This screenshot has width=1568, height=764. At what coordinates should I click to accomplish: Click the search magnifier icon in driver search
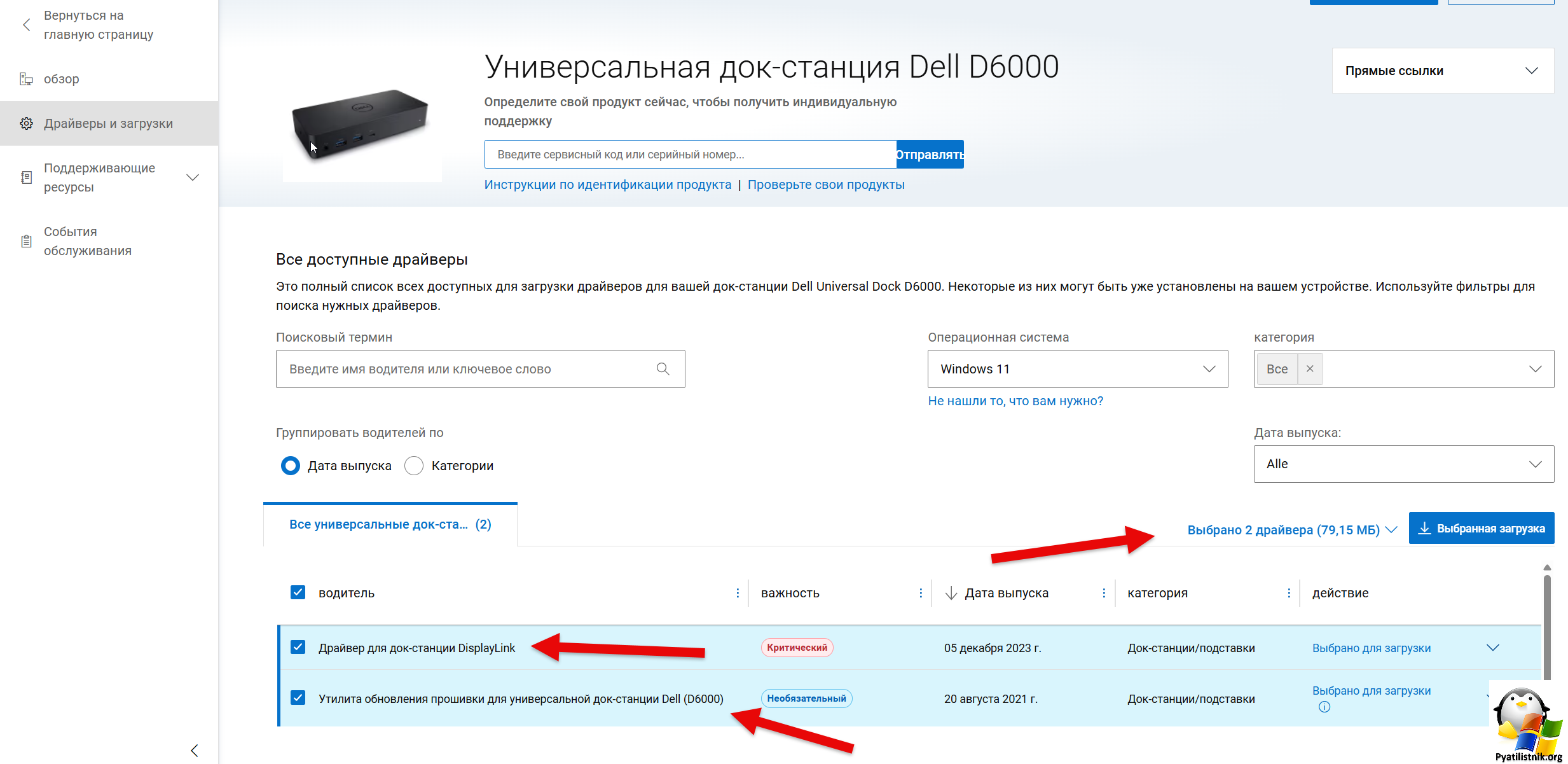point(663,369)
